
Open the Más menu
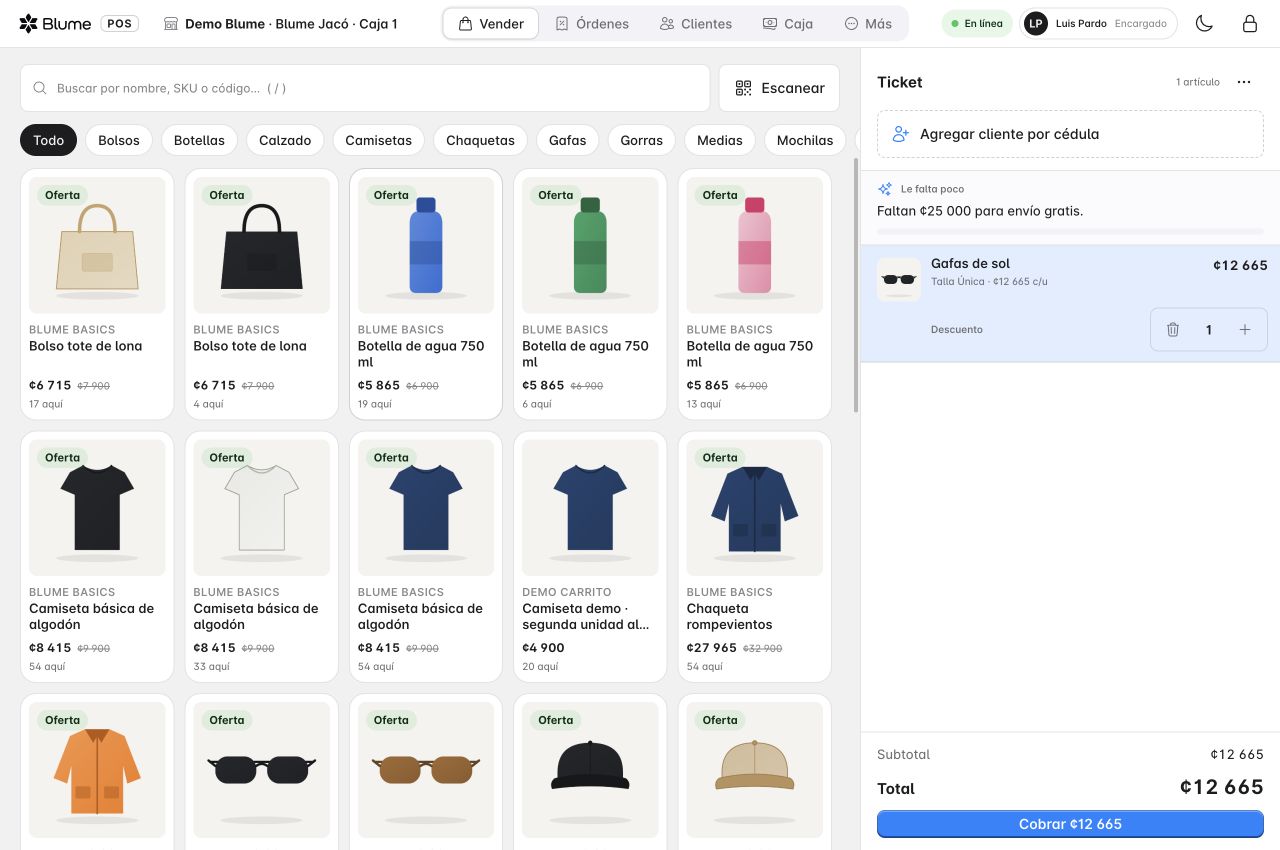868,23
